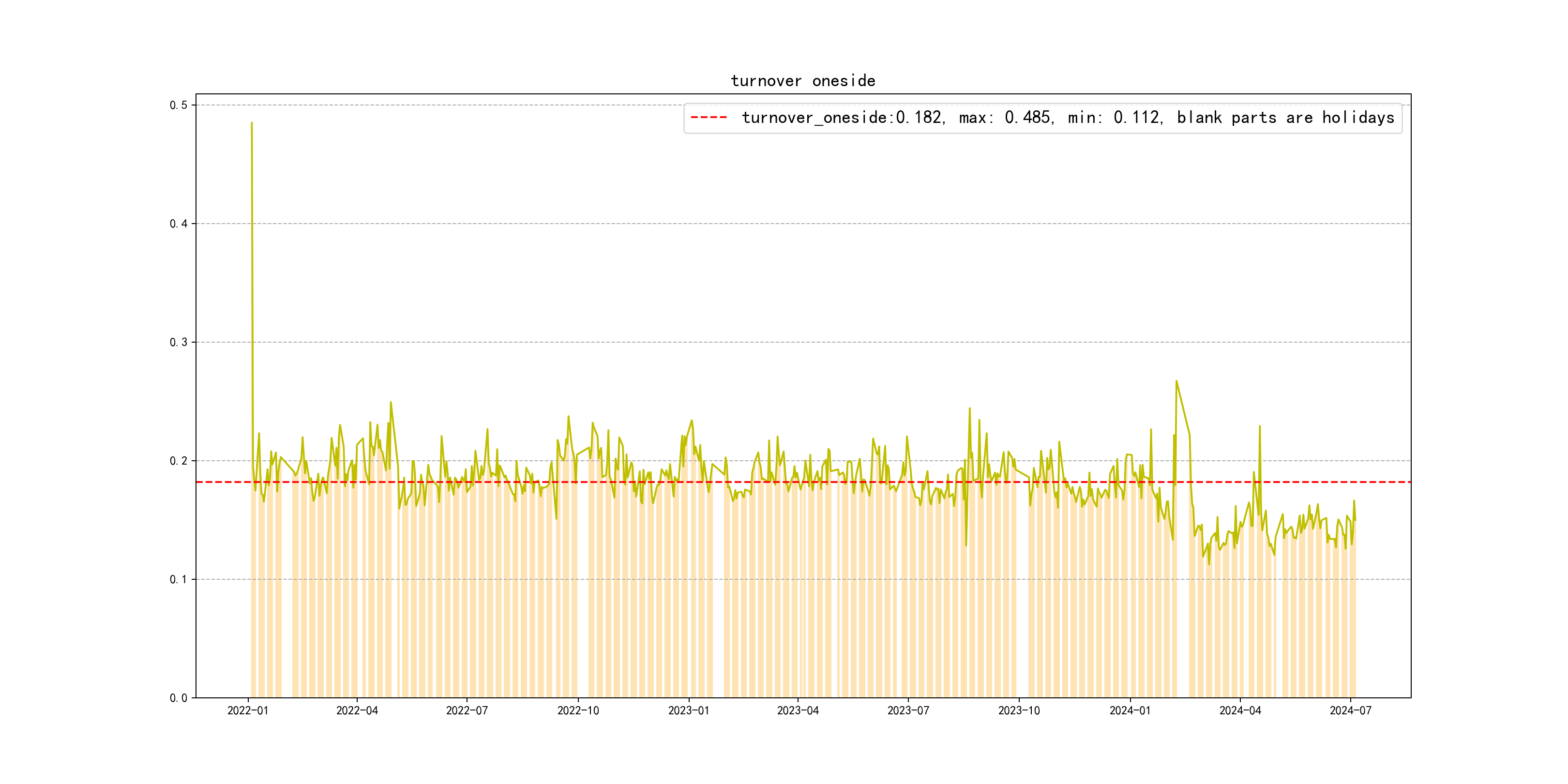Screen dimensions: 1568x784
Task: Select the 2023-01 x-axis date label
Action: click(x=689, y=711)
